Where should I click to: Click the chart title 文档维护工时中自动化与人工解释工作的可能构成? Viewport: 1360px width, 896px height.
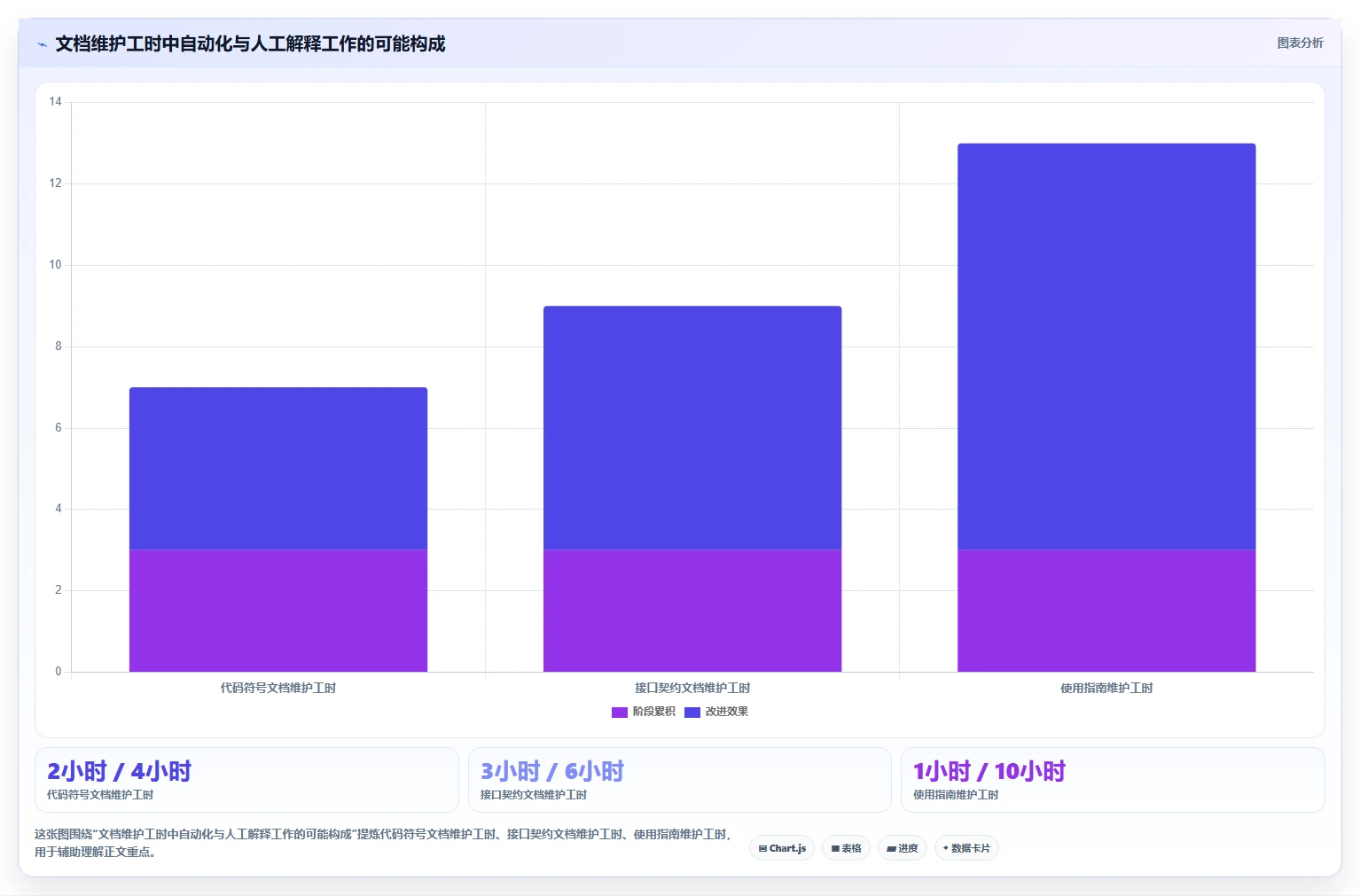click(x=250, y=43)
